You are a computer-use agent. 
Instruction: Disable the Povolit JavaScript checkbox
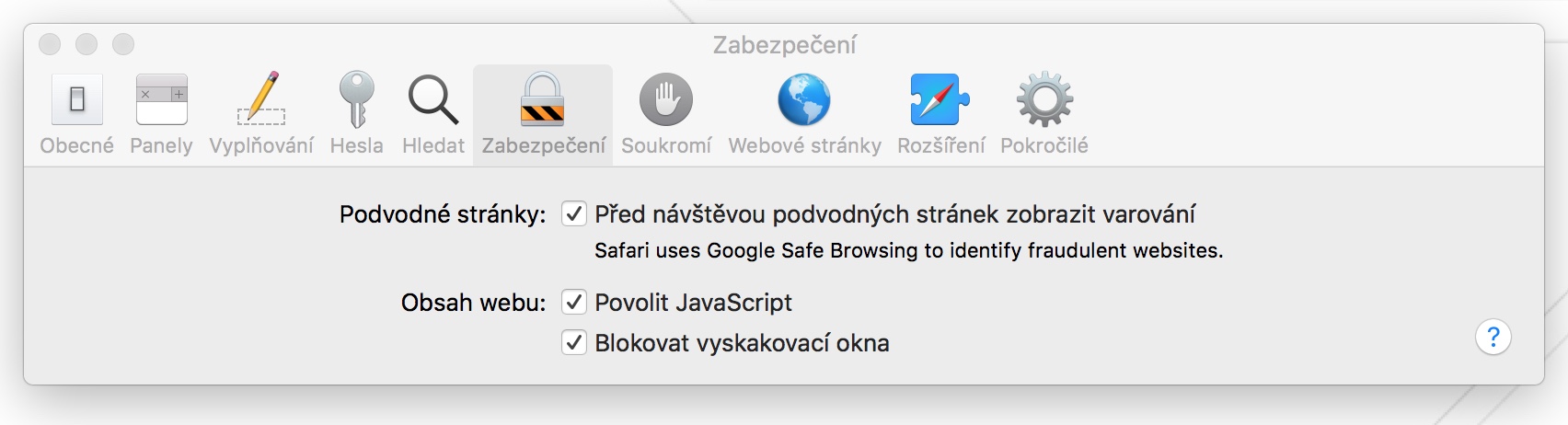(574, 303)
